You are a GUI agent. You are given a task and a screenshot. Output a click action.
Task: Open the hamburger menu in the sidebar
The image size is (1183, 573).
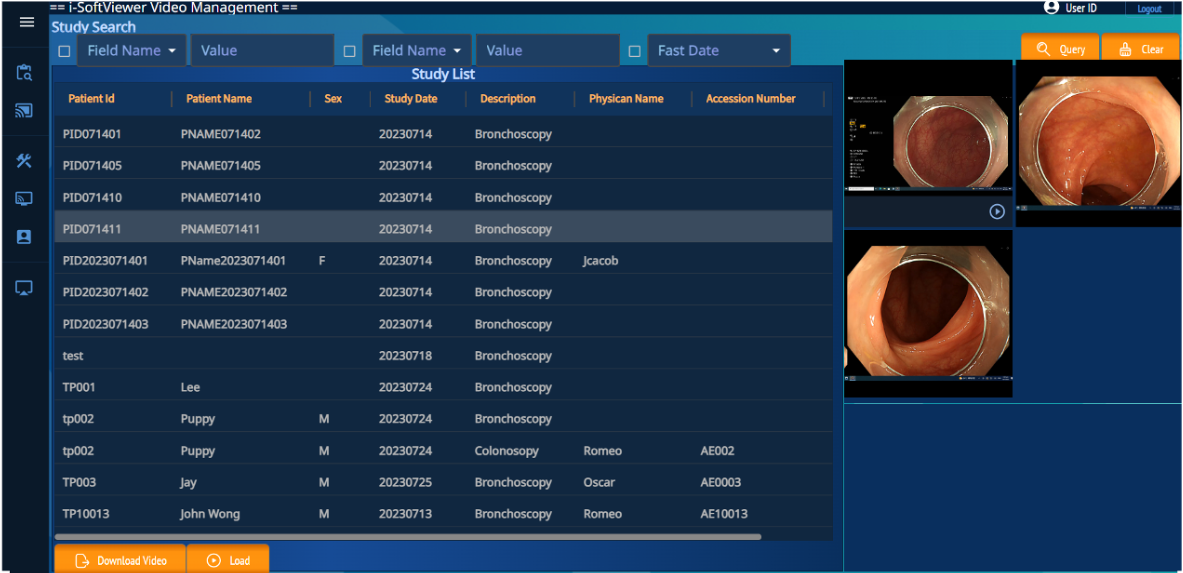click(26, 22)
